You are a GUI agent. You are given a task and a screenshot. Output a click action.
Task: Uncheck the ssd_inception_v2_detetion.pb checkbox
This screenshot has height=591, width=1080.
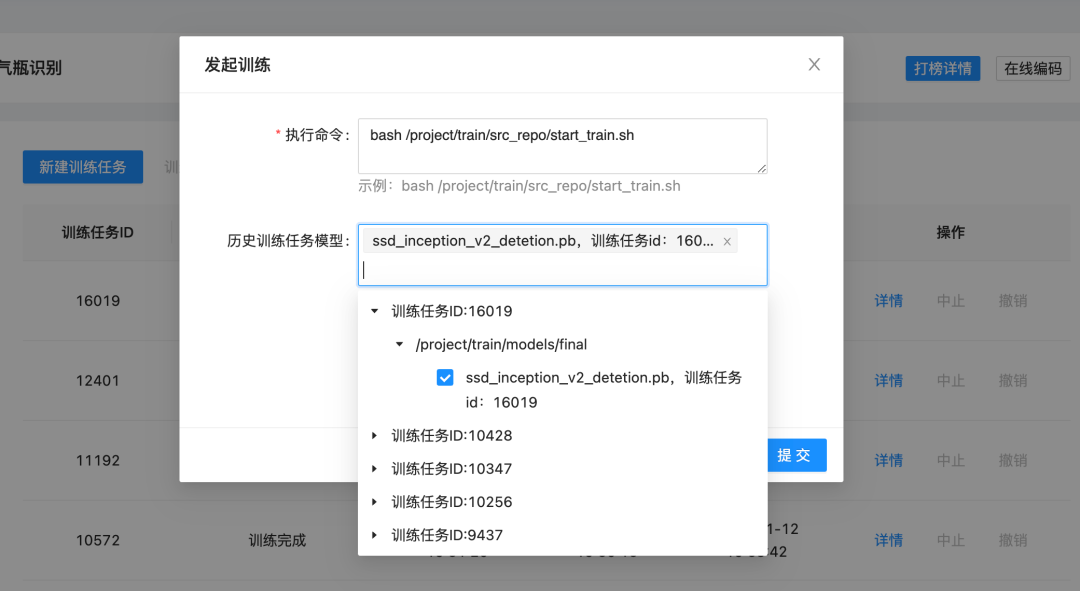[445, 377]
